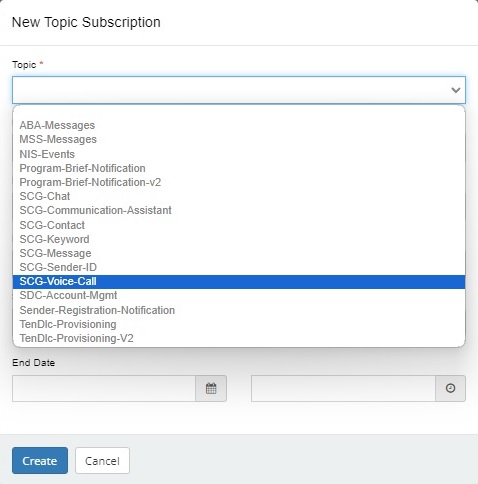
Task: Focus the End Date text input
Action: point(104,388)
